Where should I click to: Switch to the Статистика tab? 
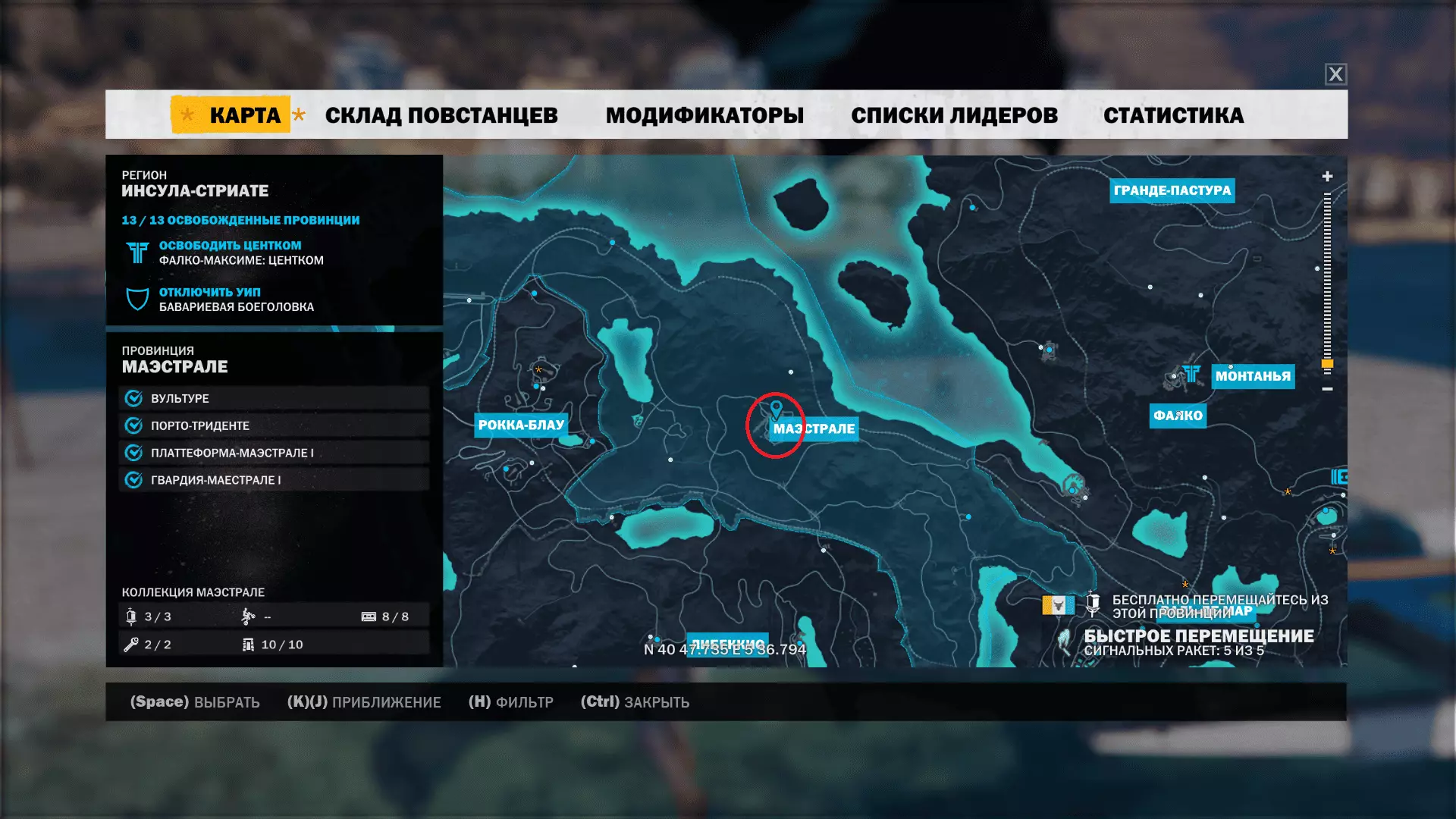point(1173,115)
